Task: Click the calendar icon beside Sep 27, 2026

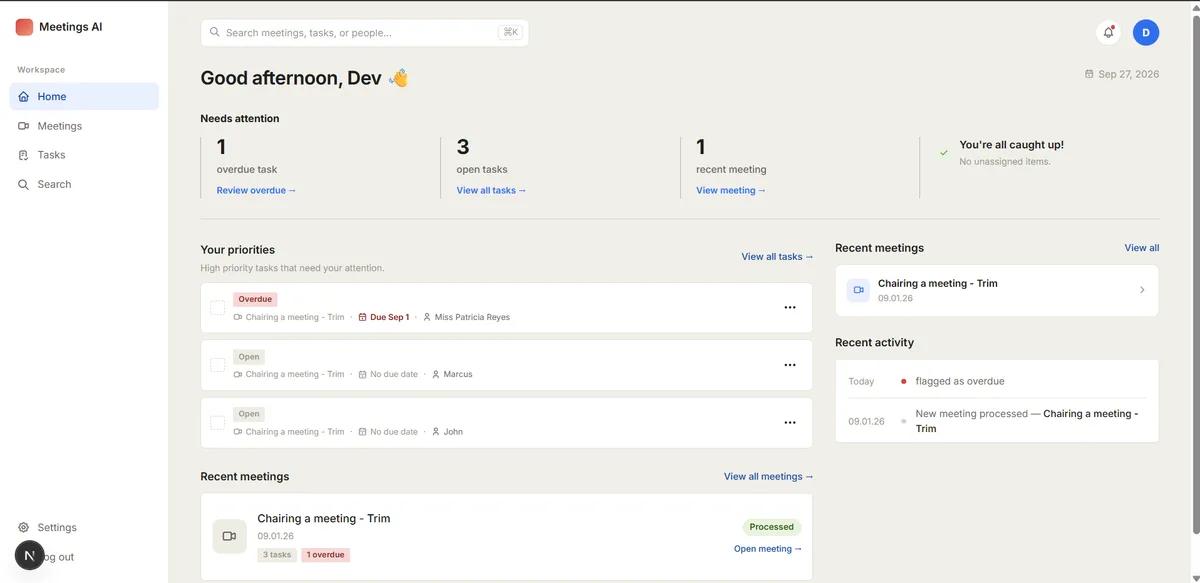Action: pyautogui.click(x=1089, y=74)
